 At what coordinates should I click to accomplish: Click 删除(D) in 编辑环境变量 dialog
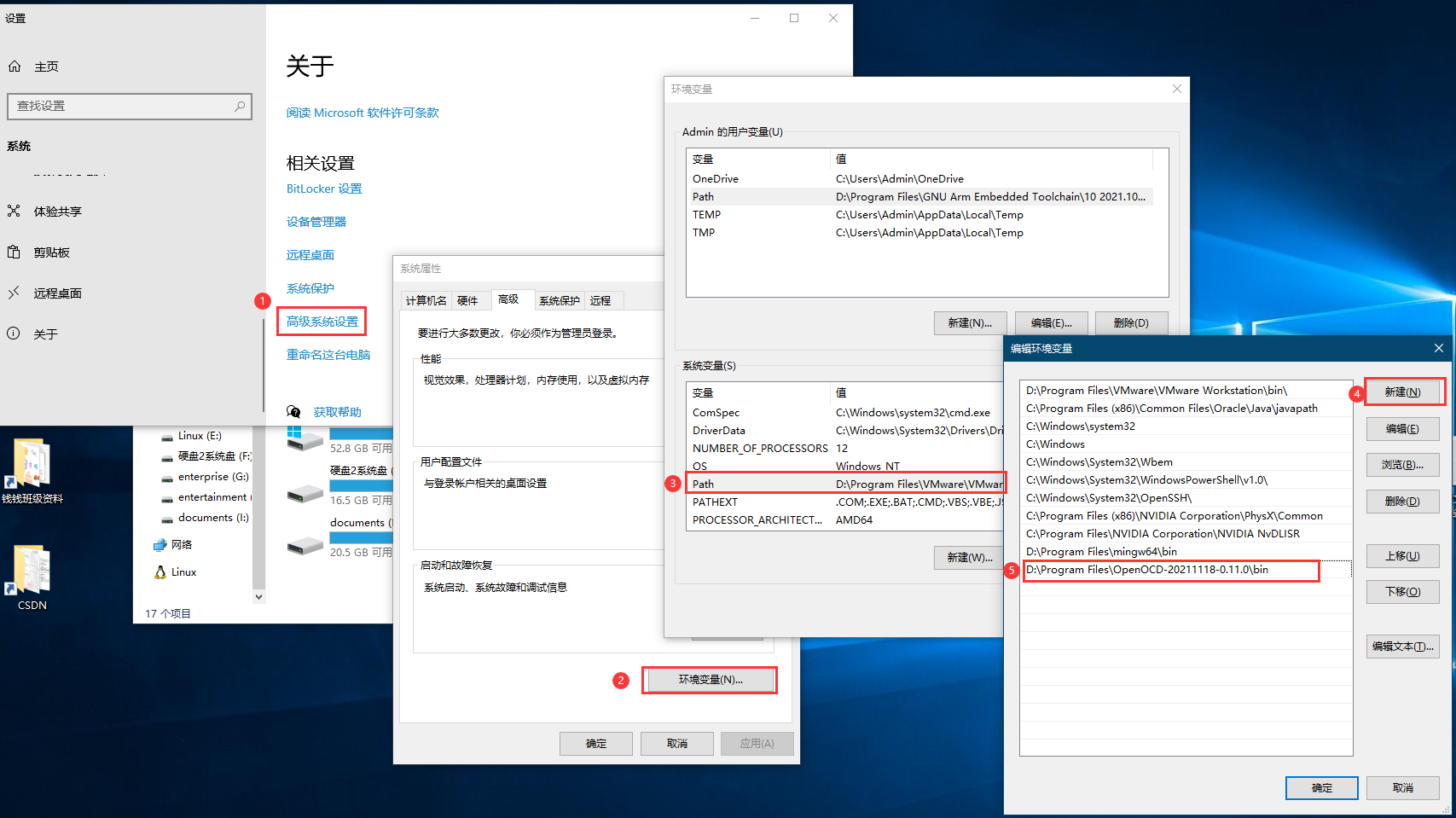tap(1402, 501)
